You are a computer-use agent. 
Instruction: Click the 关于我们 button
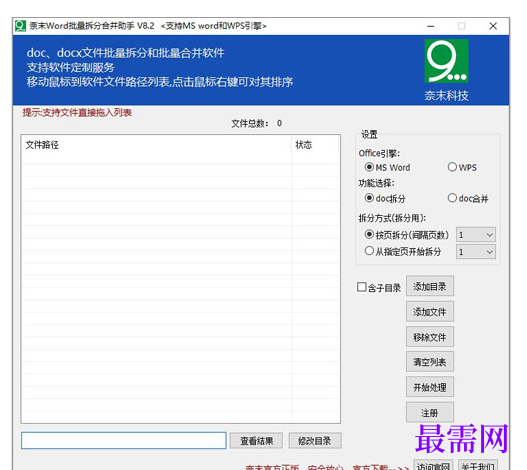coord(478,466)
